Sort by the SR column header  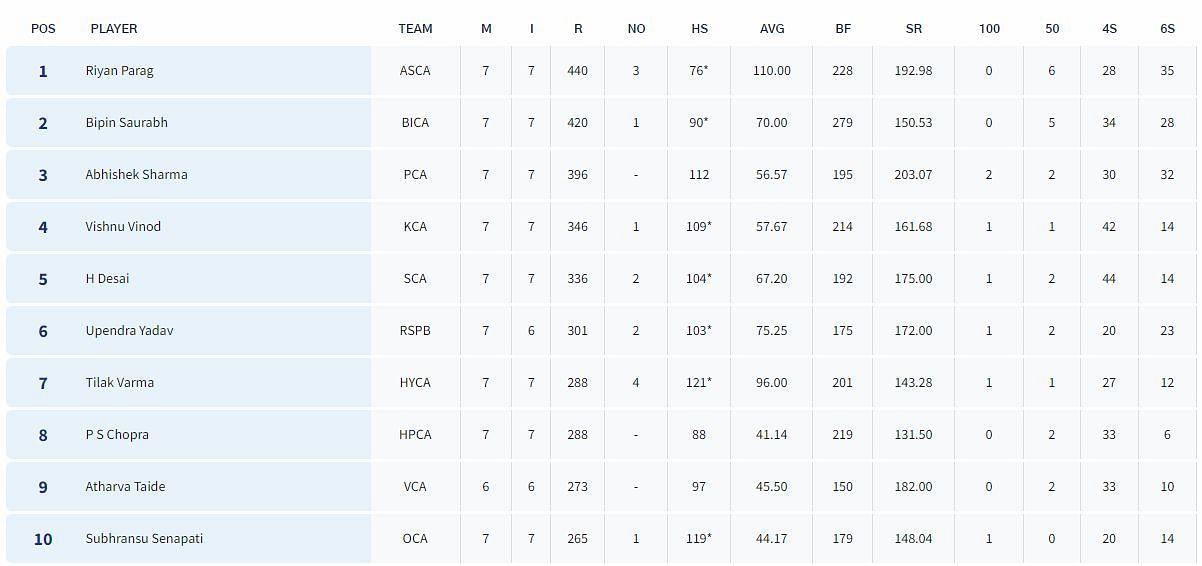(x=914, y=29)
